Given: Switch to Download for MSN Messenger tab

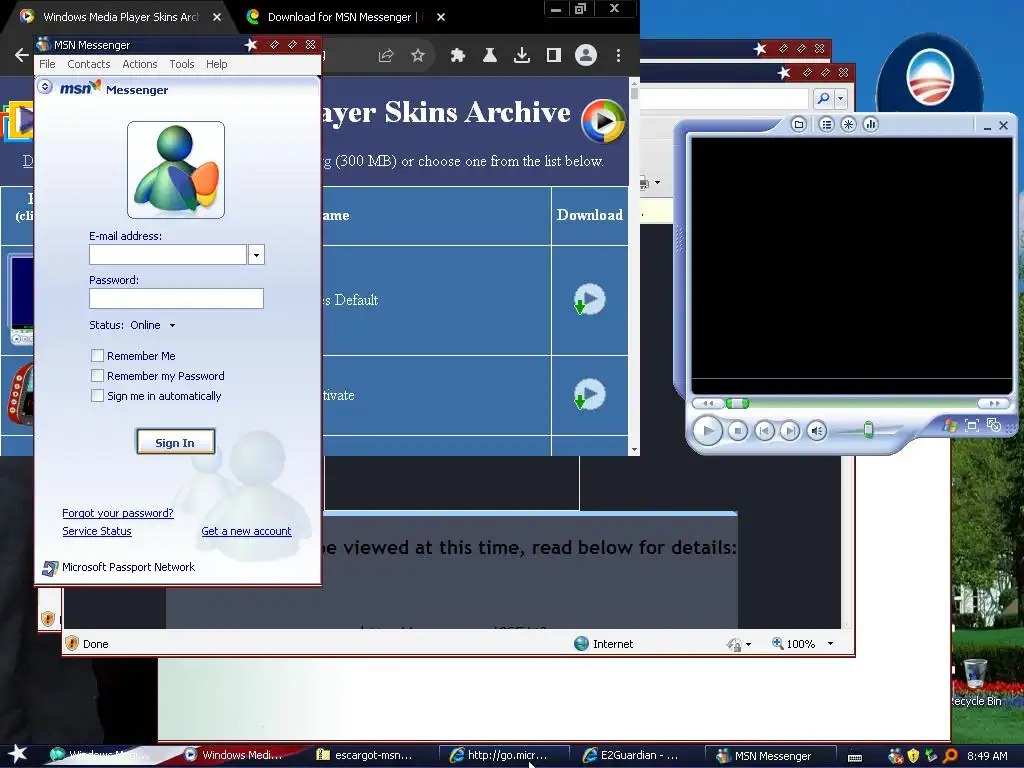Looking at the screenshot, I should coord(340,17).
